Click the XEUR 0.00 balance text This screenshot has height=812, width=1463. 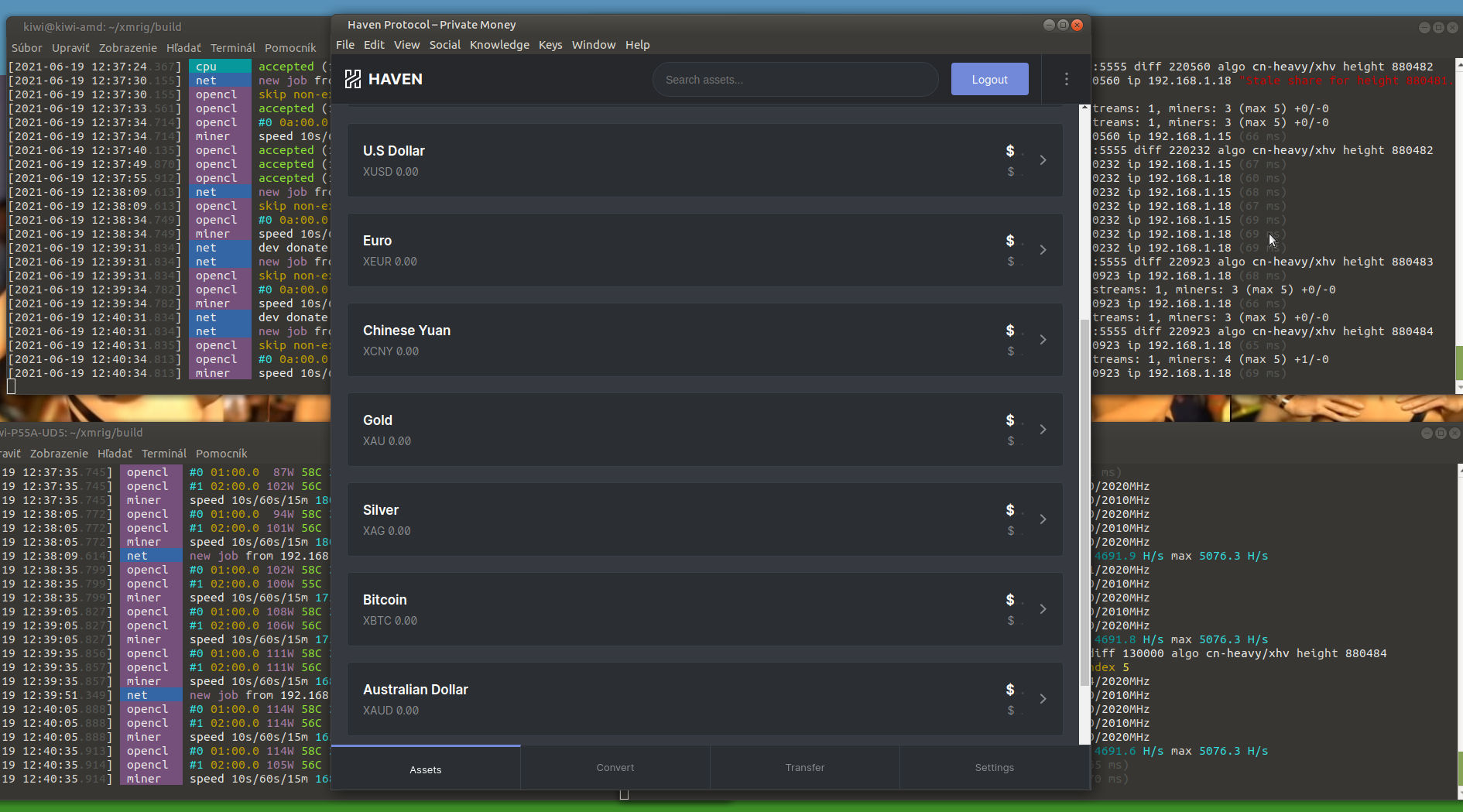click(390, 262)
